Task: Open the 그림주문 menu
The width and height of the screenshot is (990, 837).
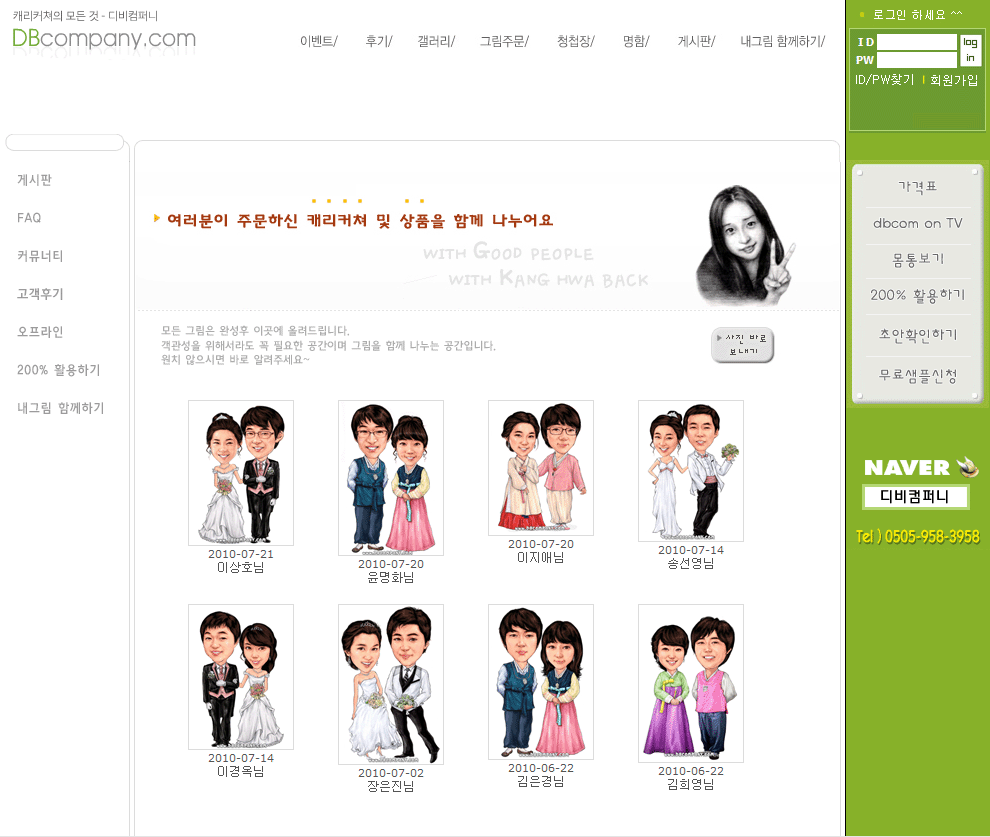Action: (504, 41)
